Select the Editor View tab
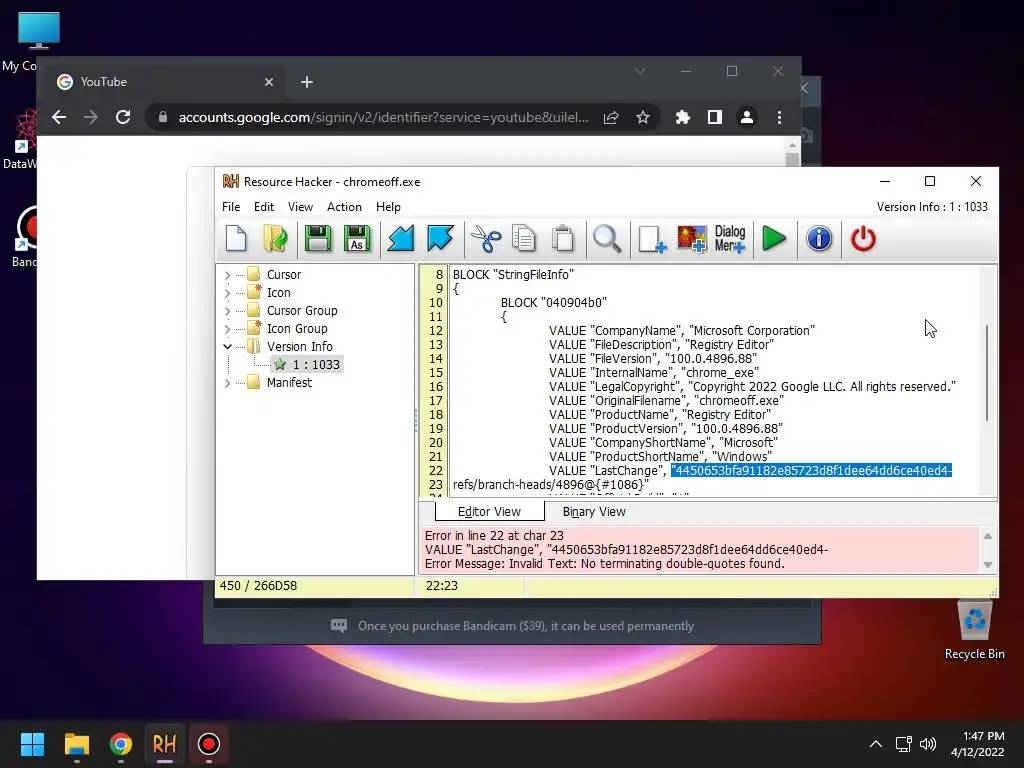The width and height of the screenshot is (1024, 768). [x=489, y=512]
